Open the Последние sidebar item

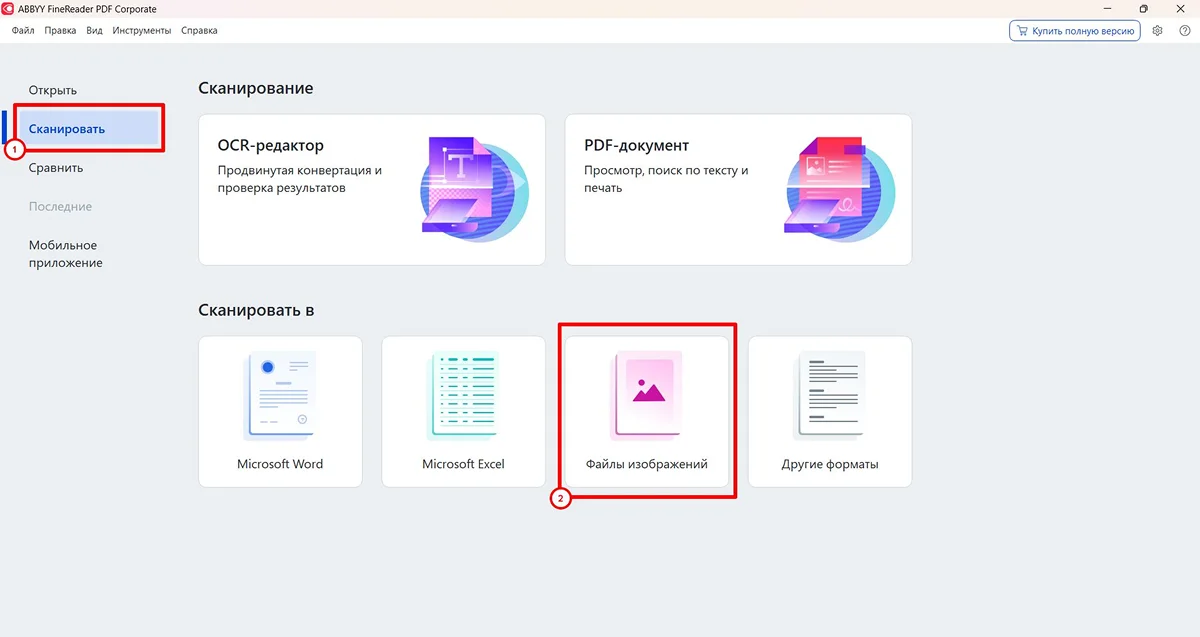click(x=60, y=207)
